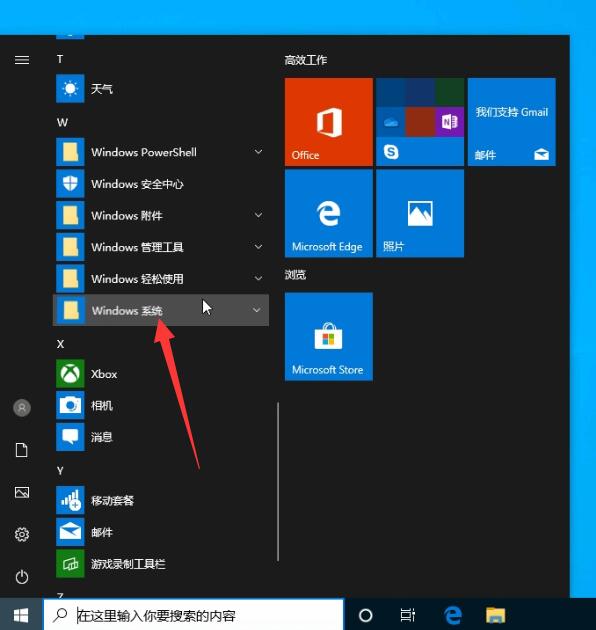The height and width of the screenshot is (630, 596).
Task: Open Pictures from the Start sidebar
Action: (x=22, y=492)
